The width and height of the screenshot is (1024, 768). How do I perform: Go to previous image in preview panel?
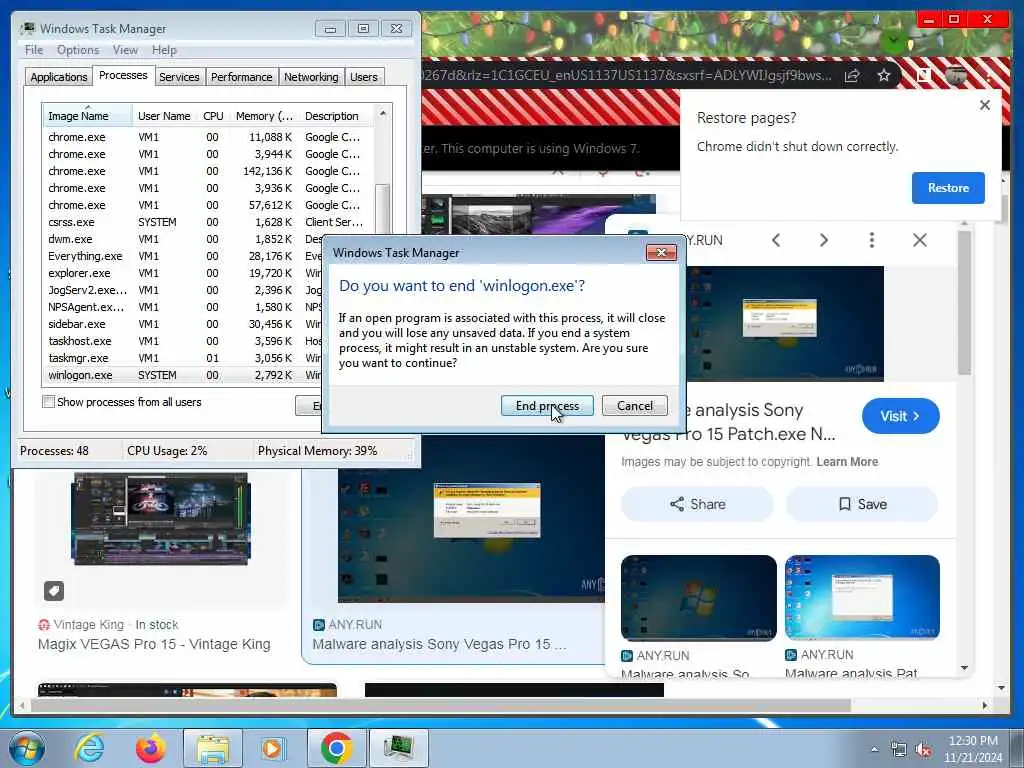click(776, 240)
